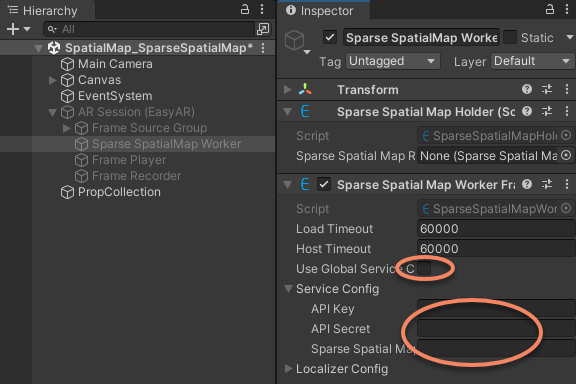Open the Inspector panel three-dot menu
The width and height of the screenshot is (576, 384).
coord(567,9)
